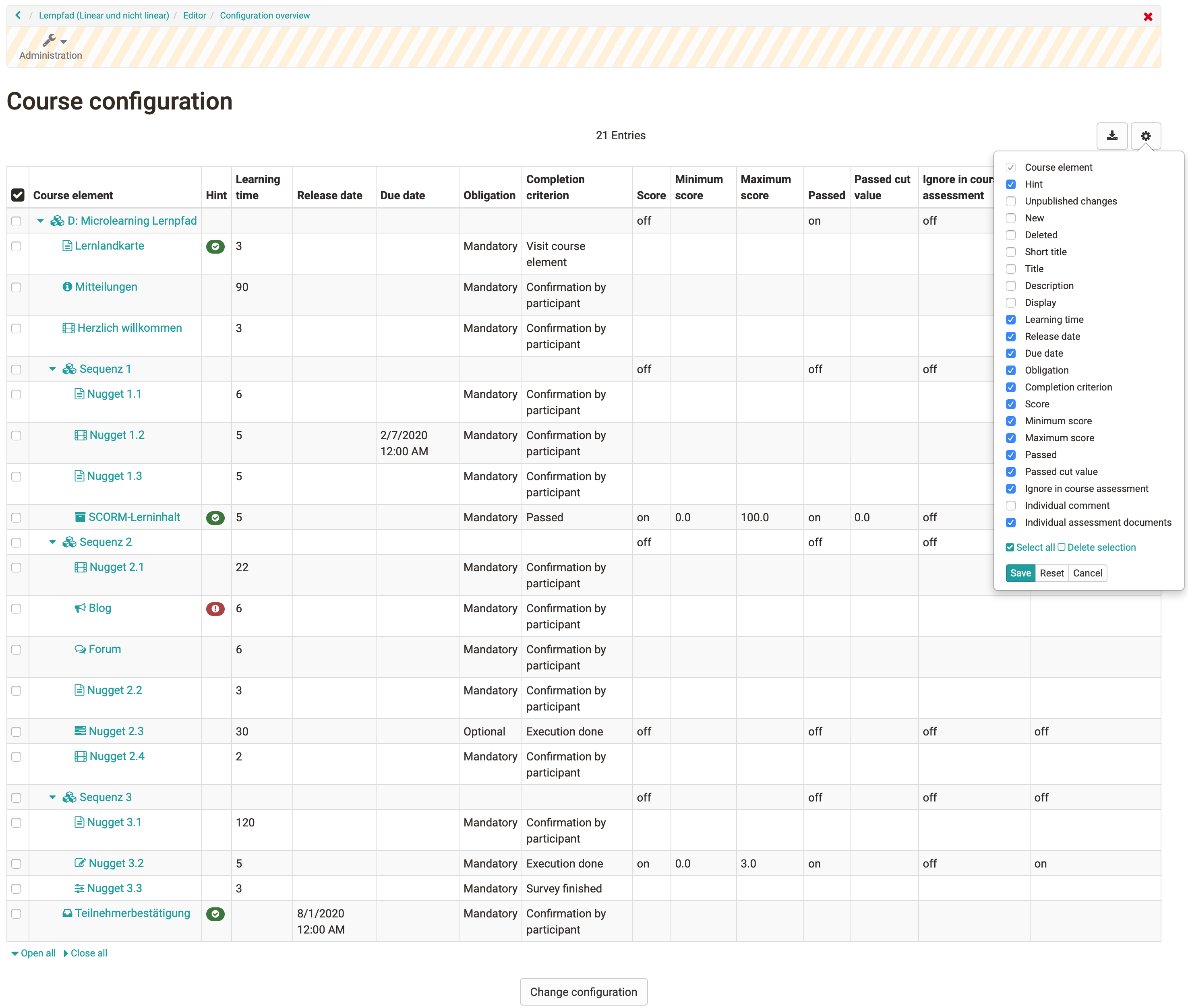Click the Teilnehmerbestätigung inbox icon
The height and width of the screenshot is (1008, 1188).
pyautogui.click(x=68, y=913)
